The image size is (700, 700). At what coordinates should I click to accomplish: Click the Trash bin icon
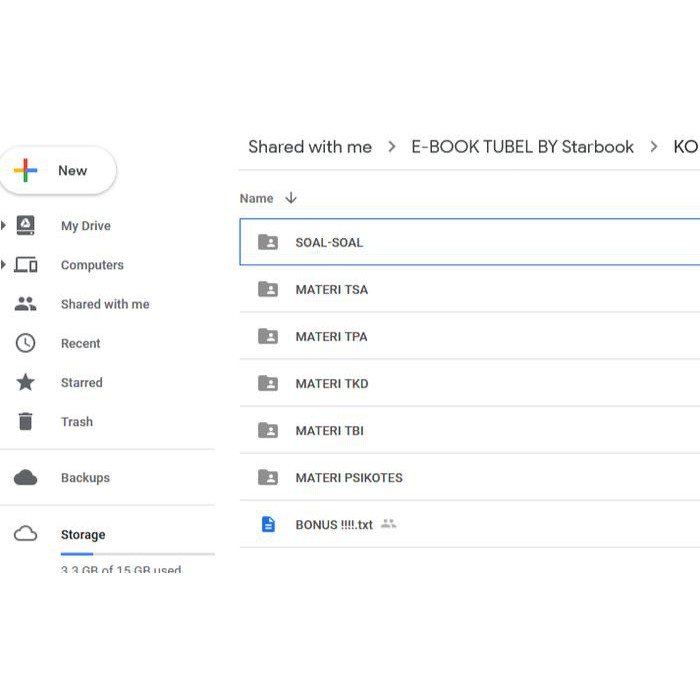coord(26,422)
